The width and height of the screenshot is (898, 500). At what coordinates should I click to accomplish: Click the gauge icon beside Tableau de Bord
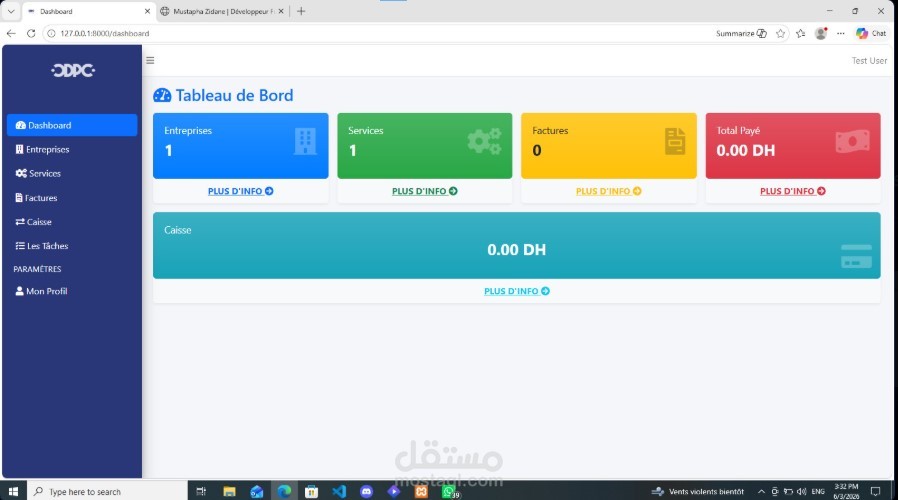(162, 95)
